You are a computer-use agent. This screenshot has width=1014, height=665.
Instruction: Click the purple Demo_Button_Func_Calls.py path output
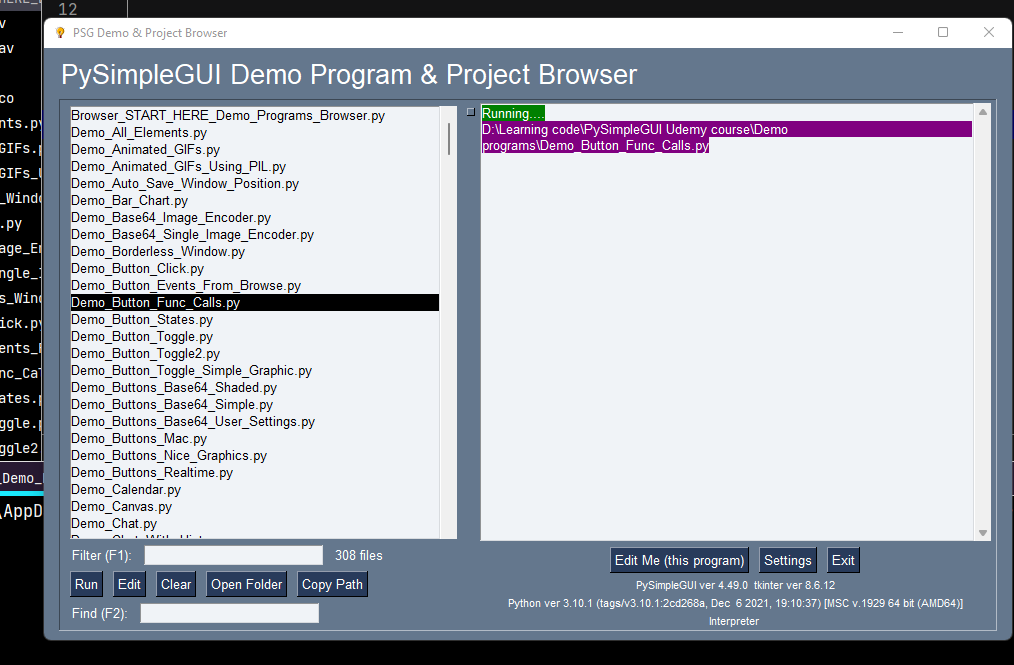(x=726, y=137)
